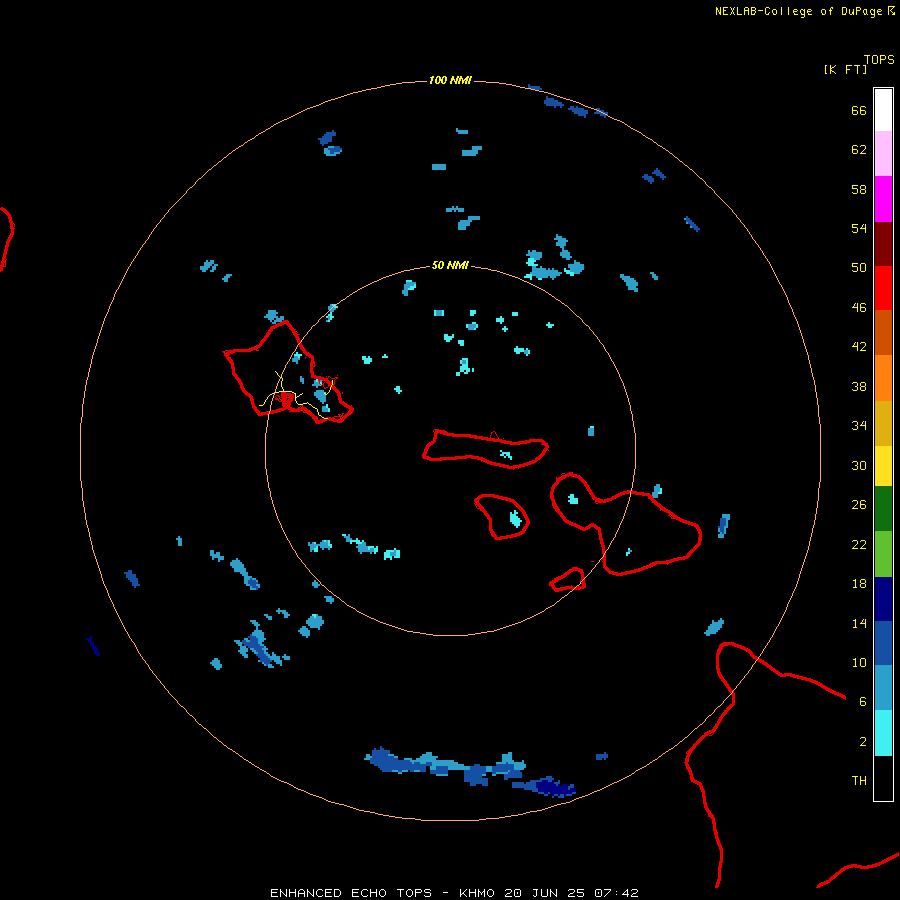Click the "62" legend value
This screenshot has height=900, width=900.
[859, 149]
